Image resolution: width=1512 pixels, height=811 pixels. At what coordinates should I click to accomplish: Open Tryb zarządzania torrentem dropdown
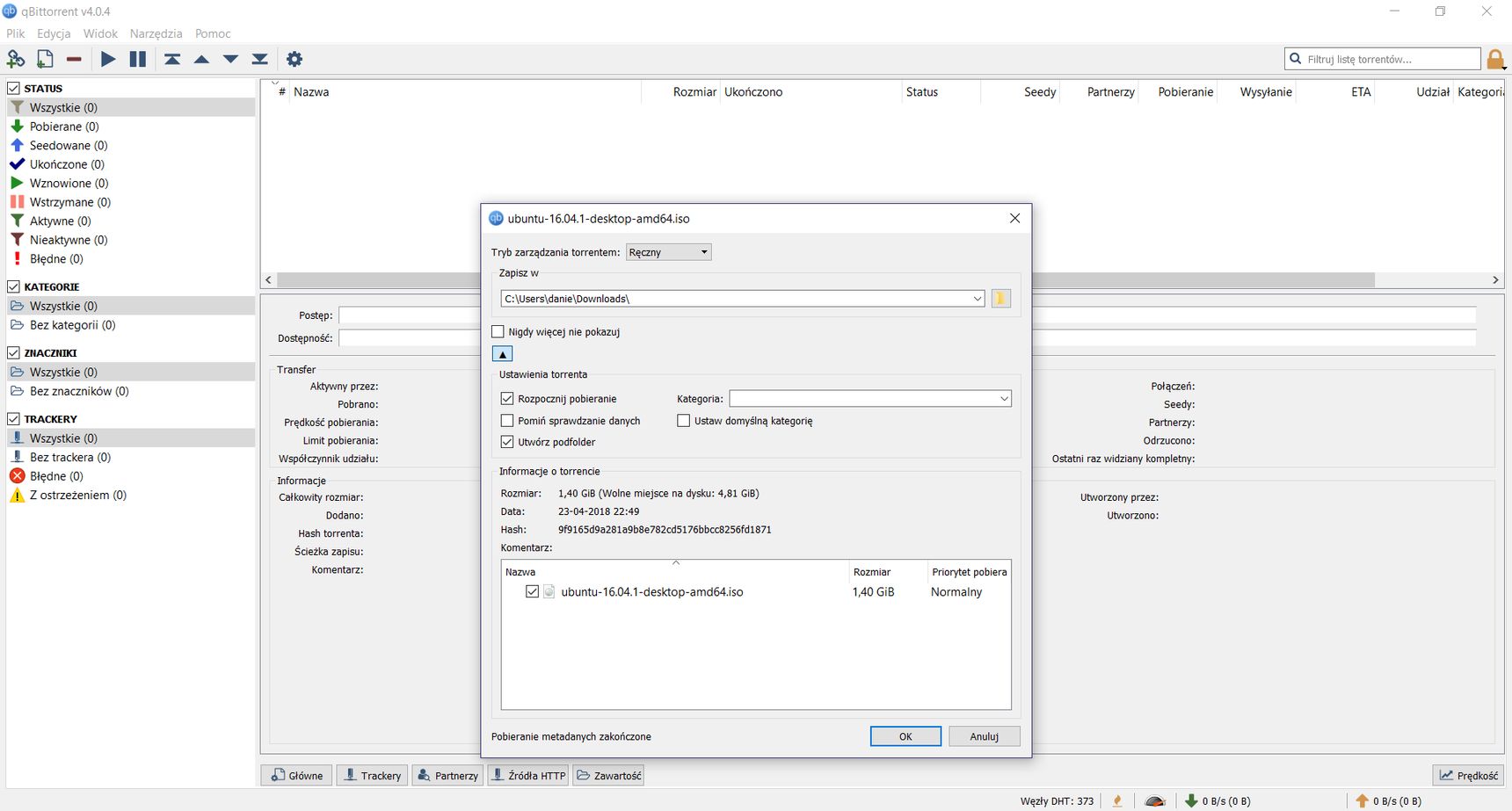[668, 252]
